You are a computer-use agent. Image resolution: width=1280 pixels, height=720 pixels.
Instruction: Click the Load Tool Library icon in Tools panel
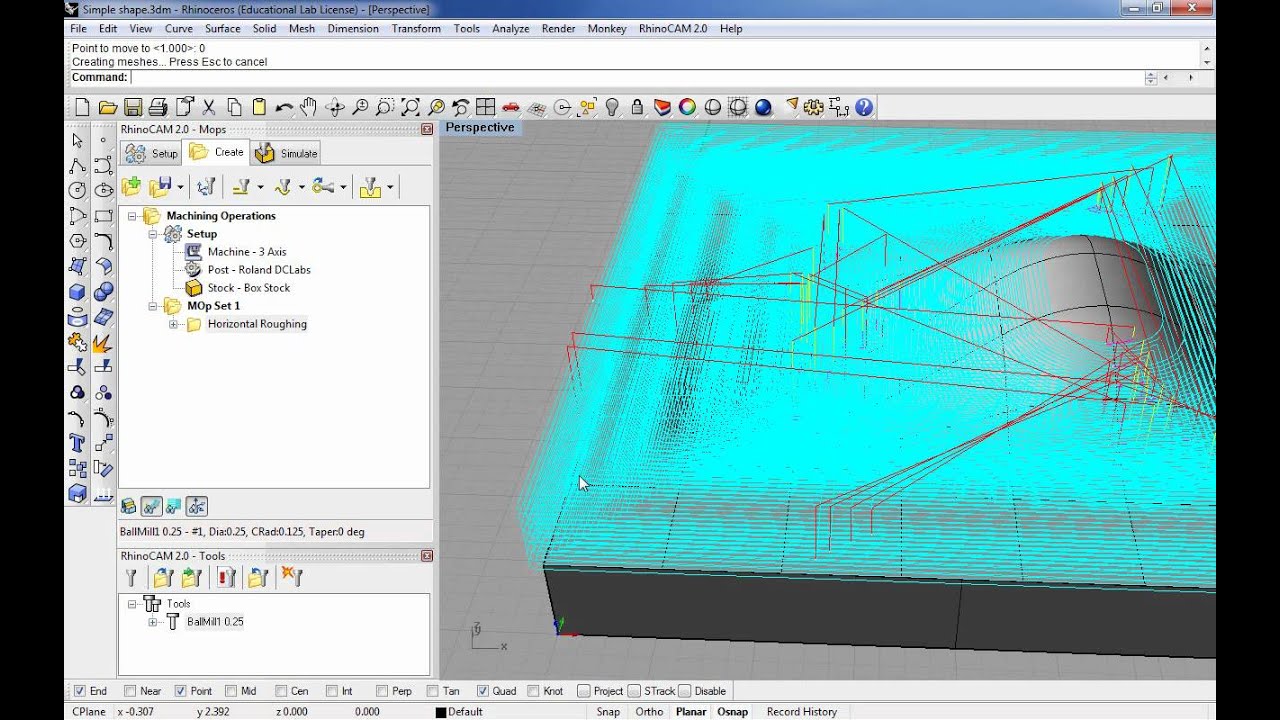(x=163, y=577)
